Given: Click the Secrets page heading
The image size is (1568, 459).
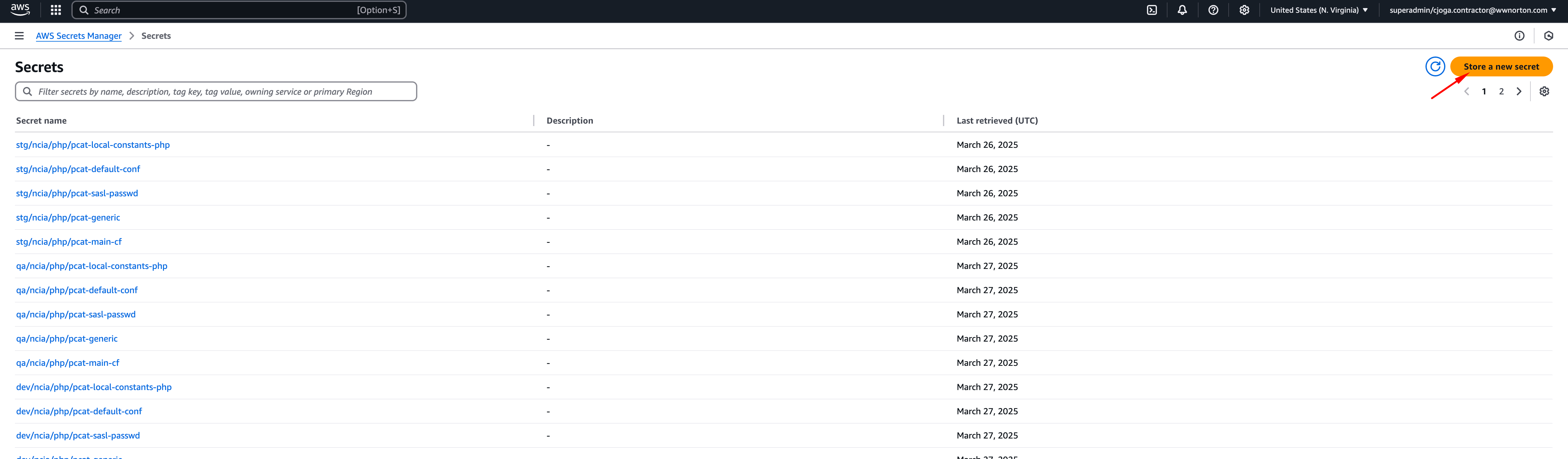Looking at the screenshot, I should tap(39, 67).
